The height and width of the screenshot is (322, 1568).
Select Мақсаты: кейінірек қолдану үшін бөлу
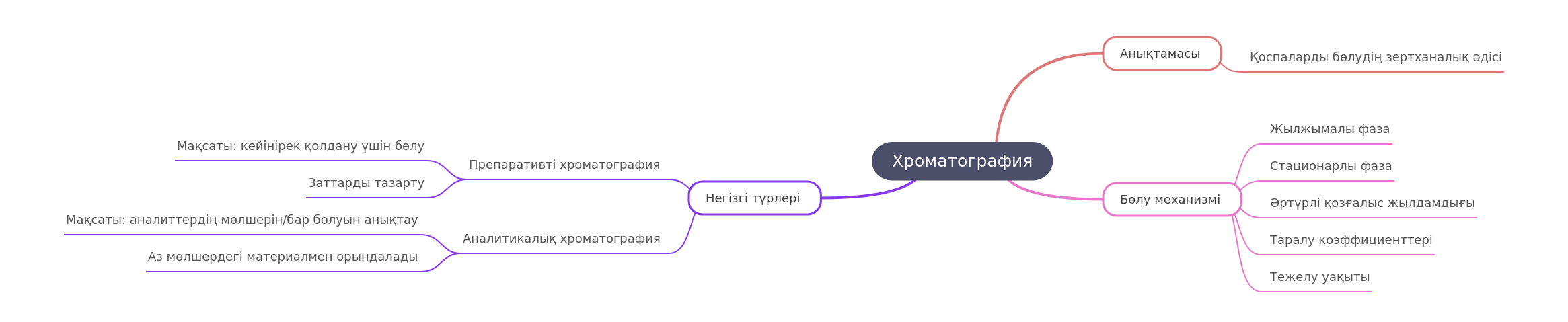point(301,146)
